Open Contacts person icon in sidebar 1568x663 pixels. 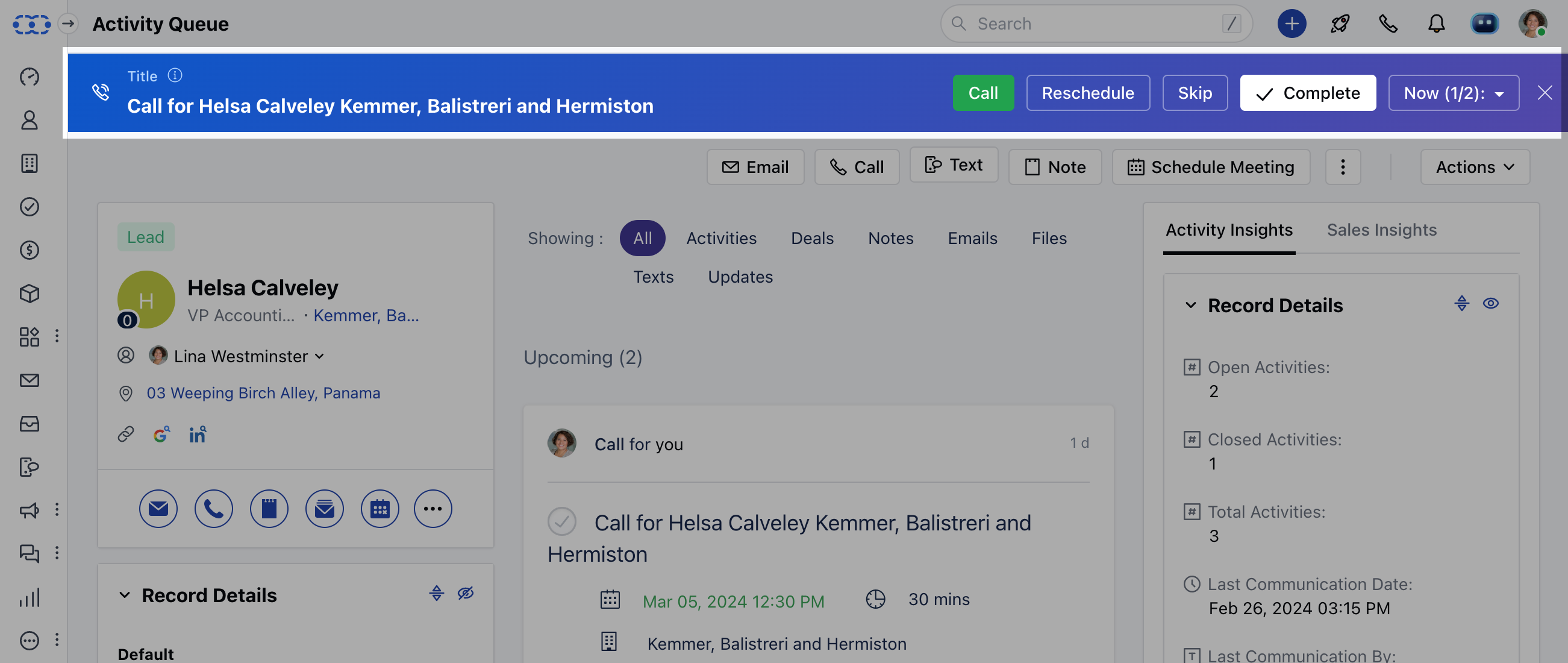[x=30, y=120]
